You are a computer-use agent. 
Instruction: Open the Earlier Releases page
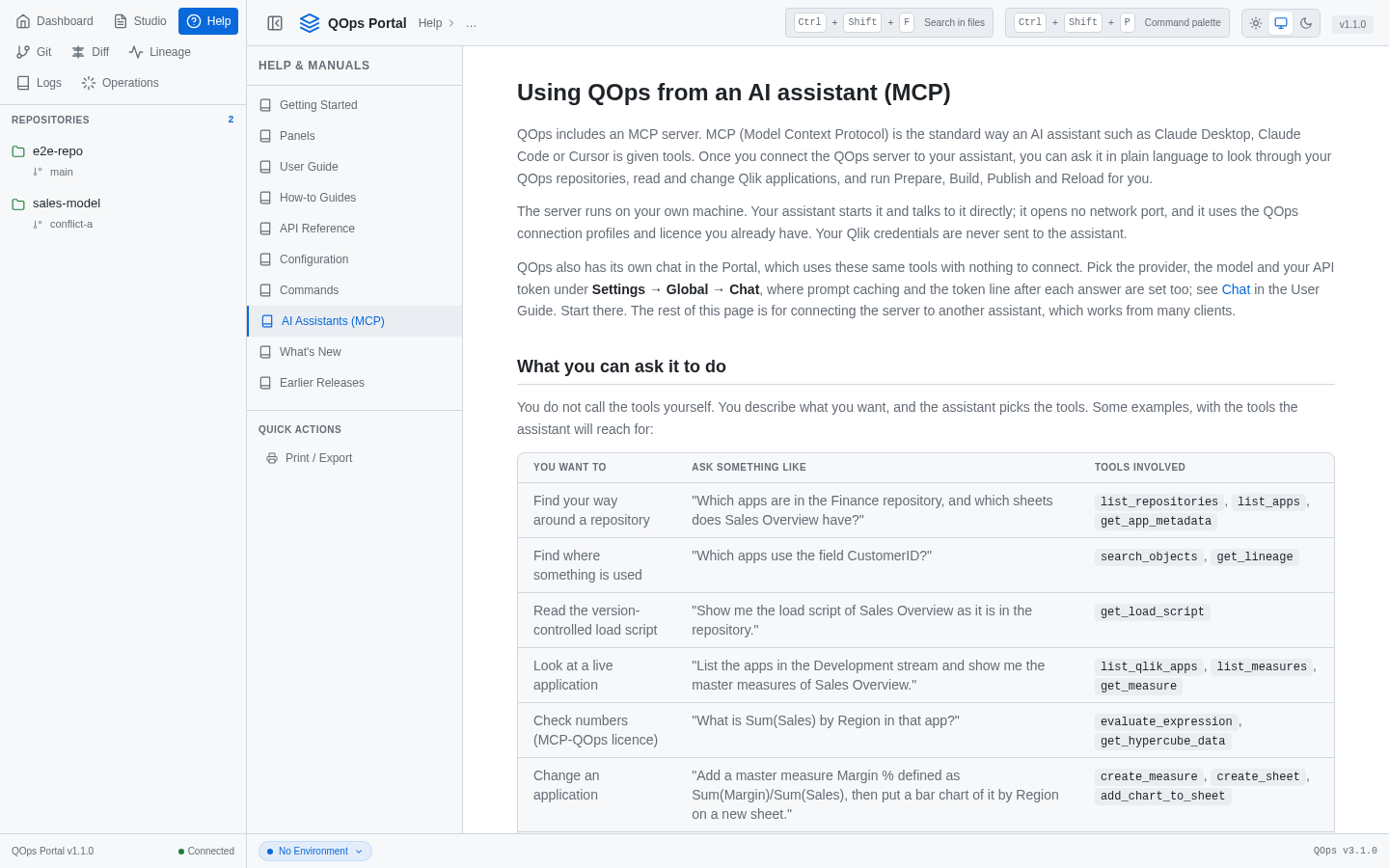tap(355, 383)
